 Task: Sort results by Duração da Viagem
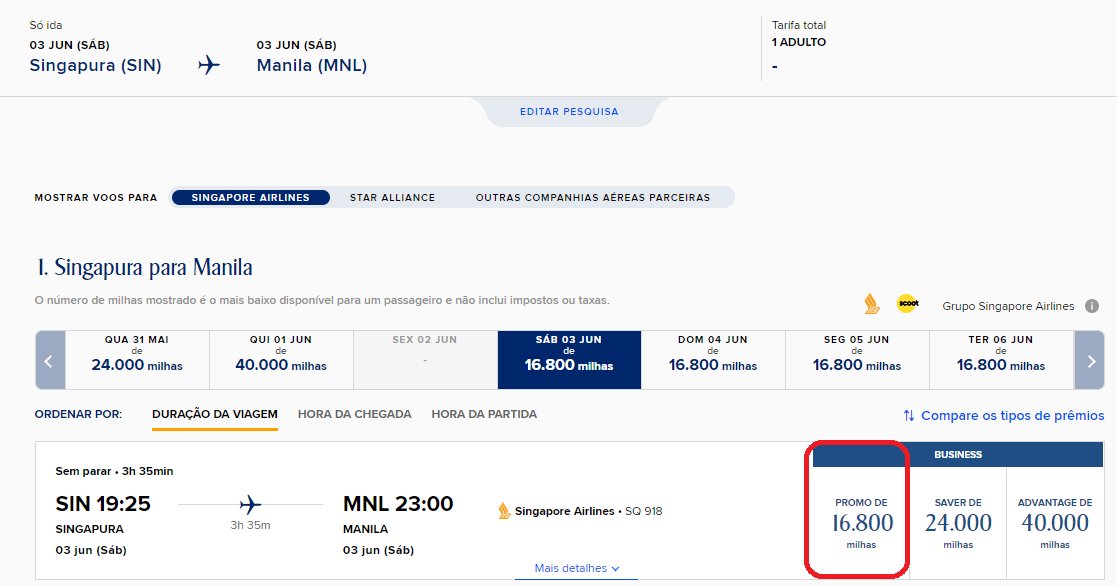tap(215, 414)
